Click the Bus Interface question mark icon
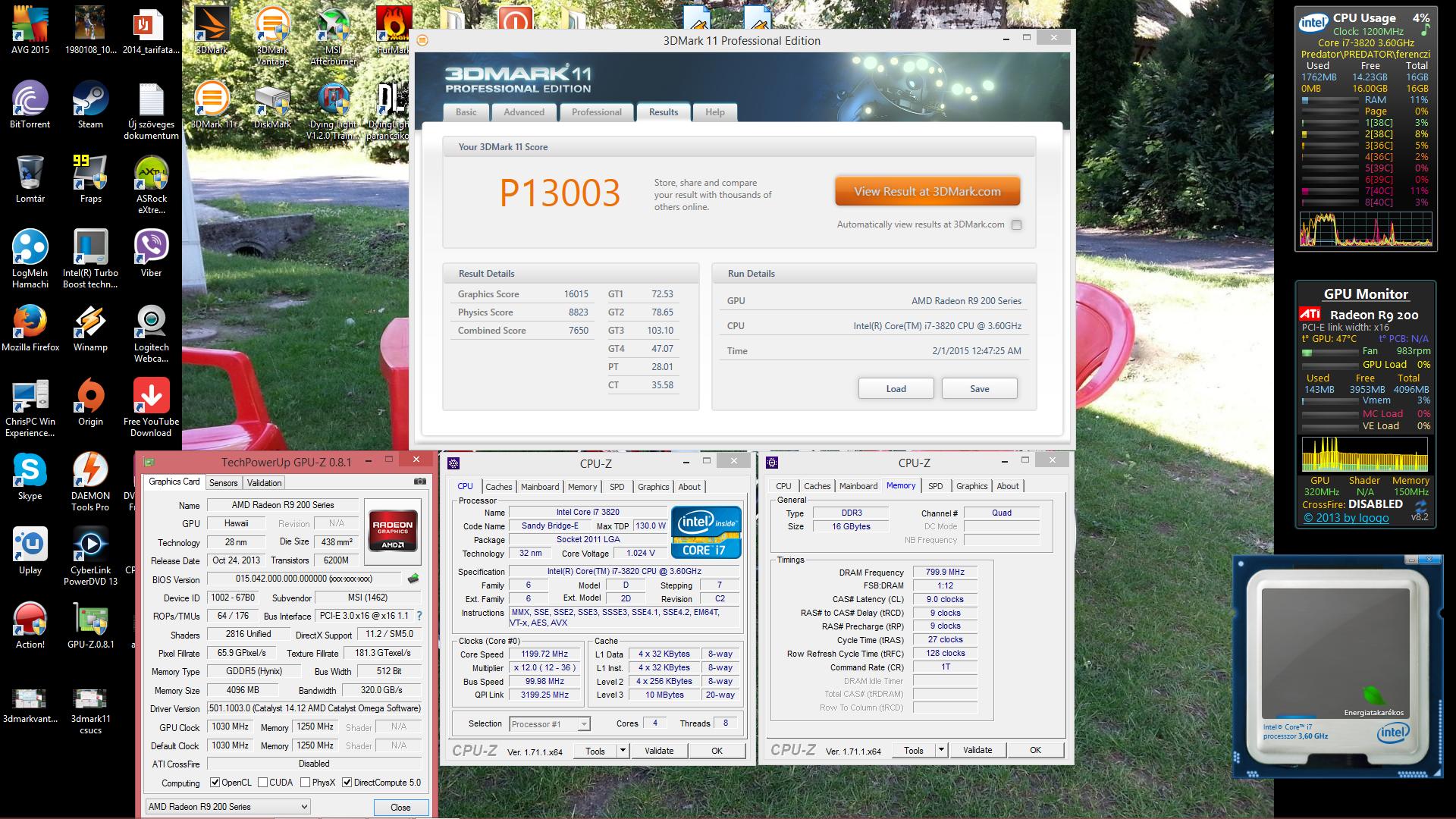The image size is (1456, 819). (419, 616)
